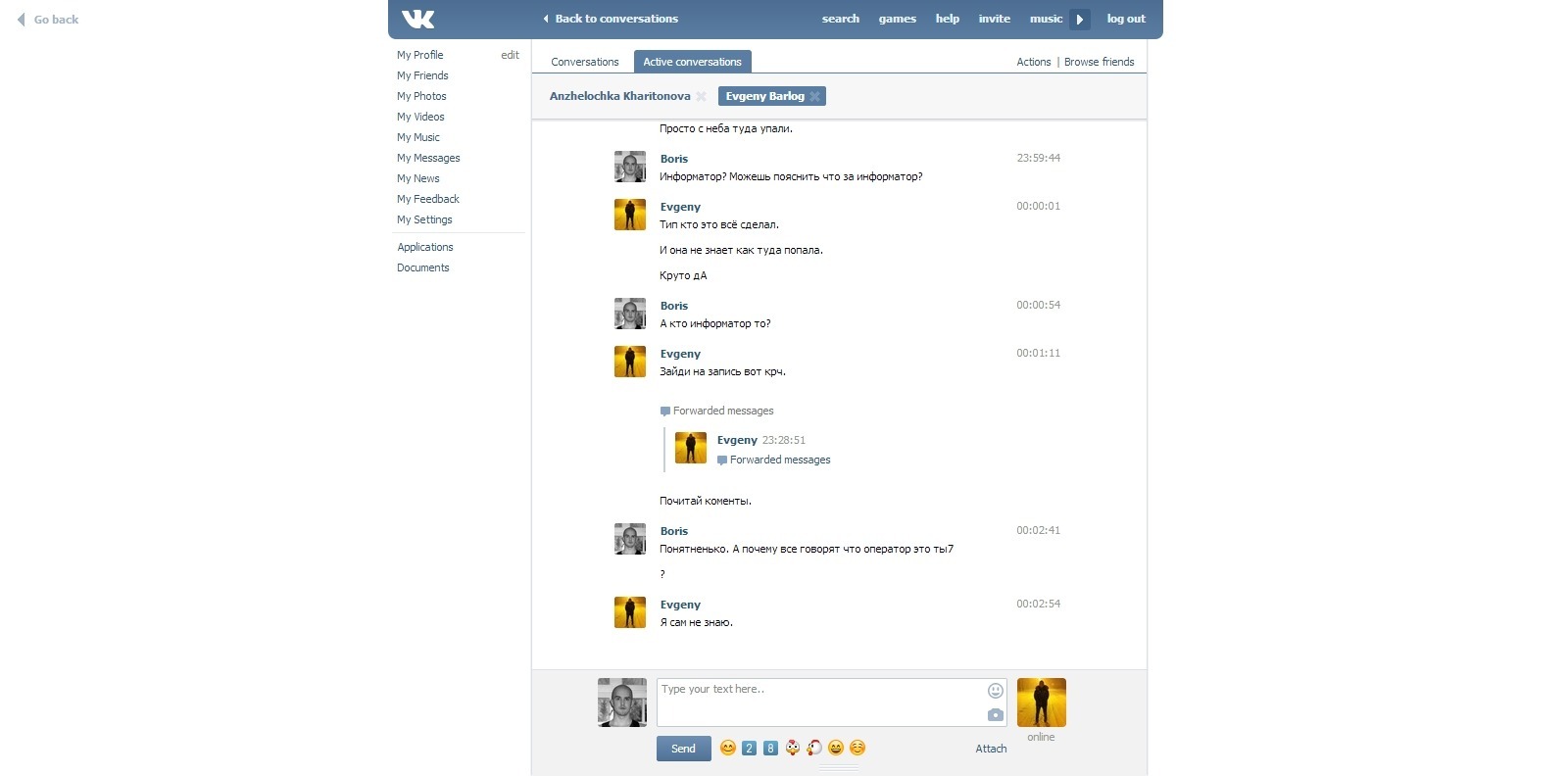This screenshot has height=776, width=1568.
Task: Open Documents in the sidebar
Action: [423, 267]
